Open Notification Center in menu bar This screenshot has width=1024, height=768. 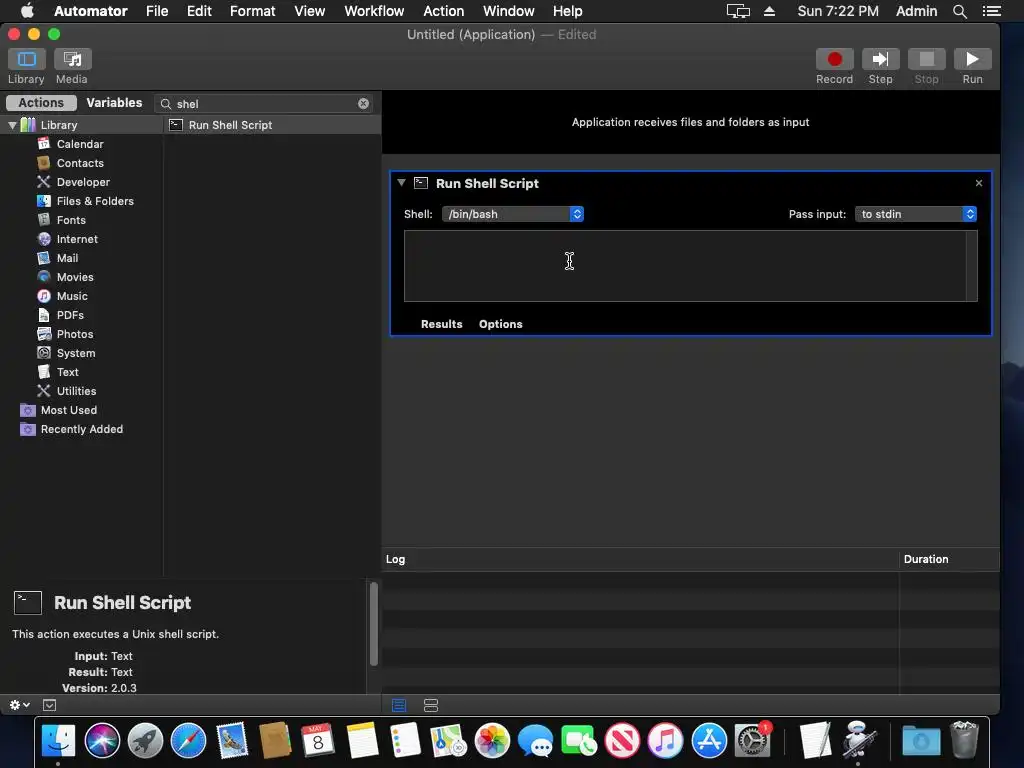click(991, 11)
